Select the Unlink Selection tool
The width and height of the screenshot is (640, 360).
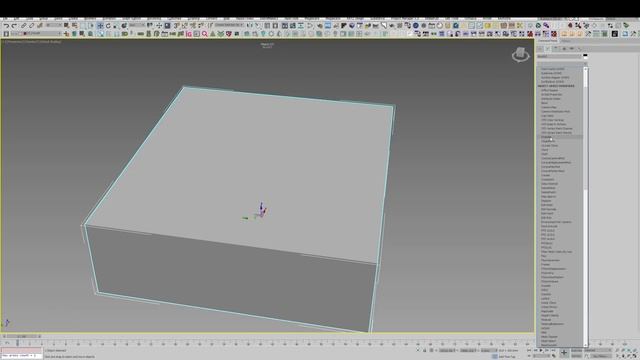[32, 26]
